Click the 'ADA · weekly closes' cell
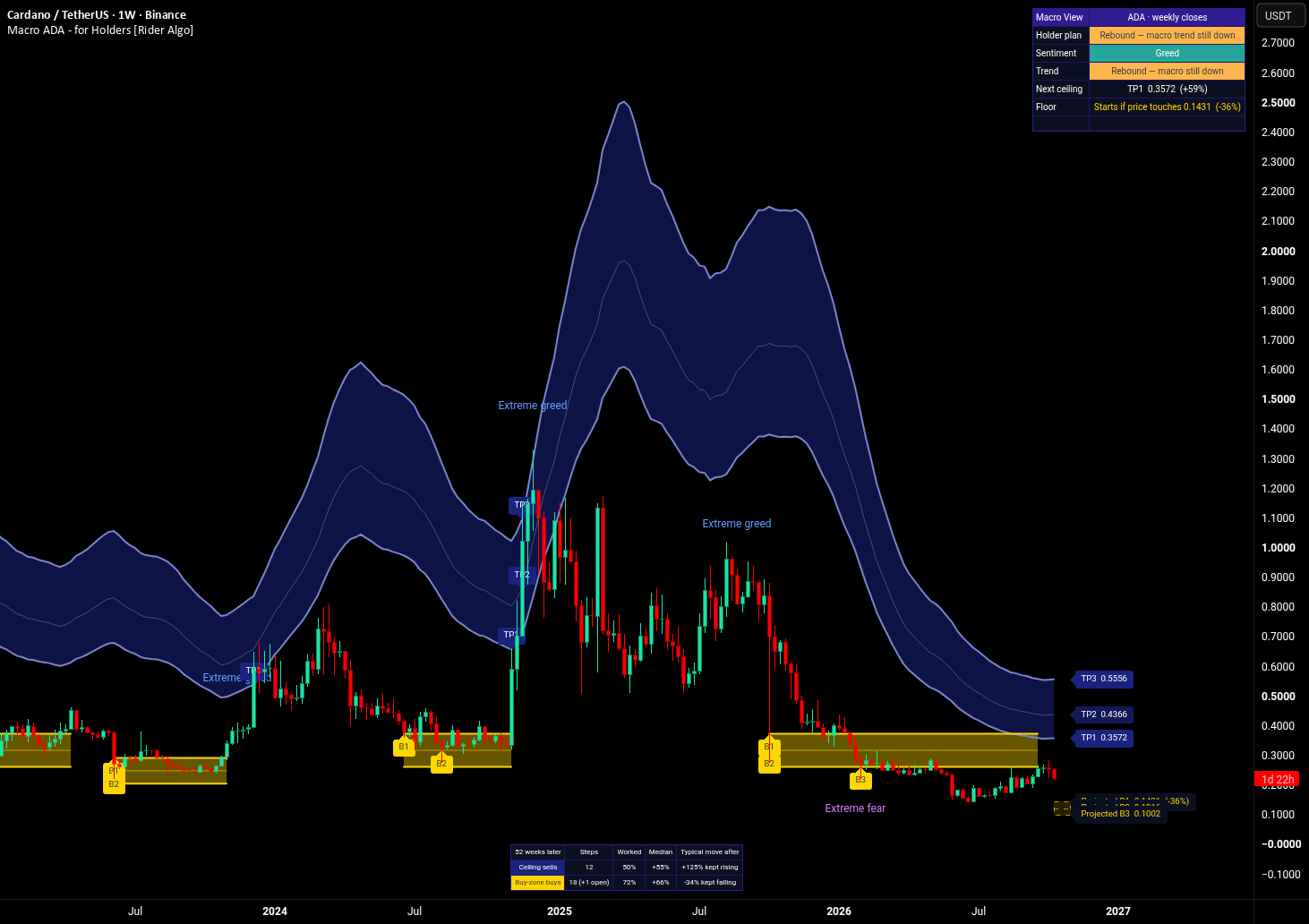The height and width of the screenshot is (924, 1309). pyautogui.click(x=1167, y=17)
